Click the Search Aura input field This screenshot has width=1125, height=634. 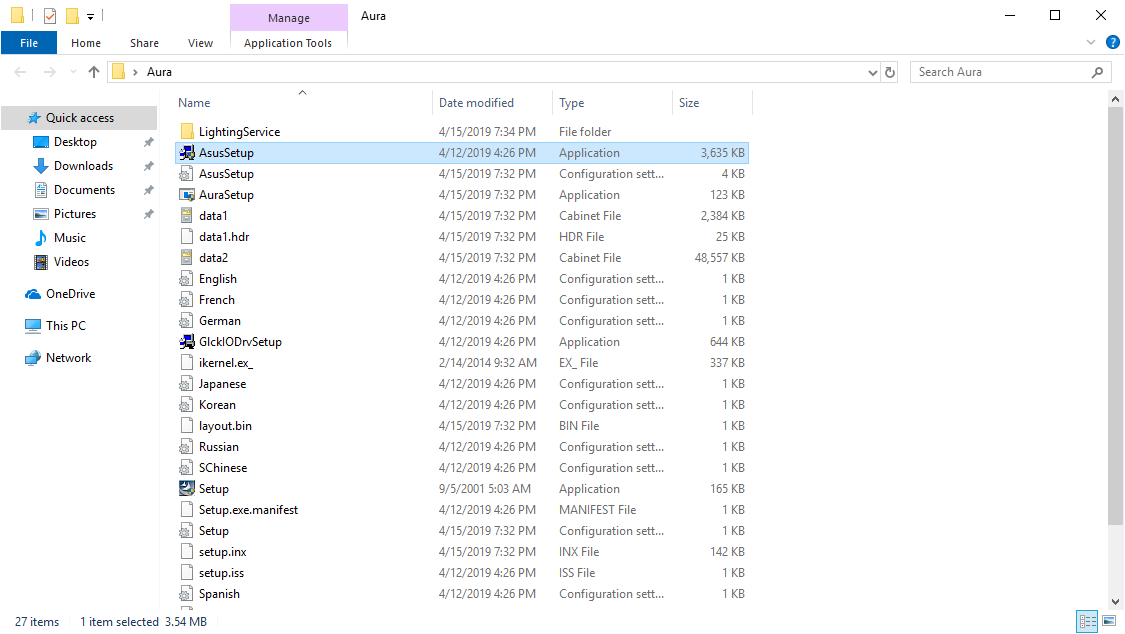(x=1011, y=72)
